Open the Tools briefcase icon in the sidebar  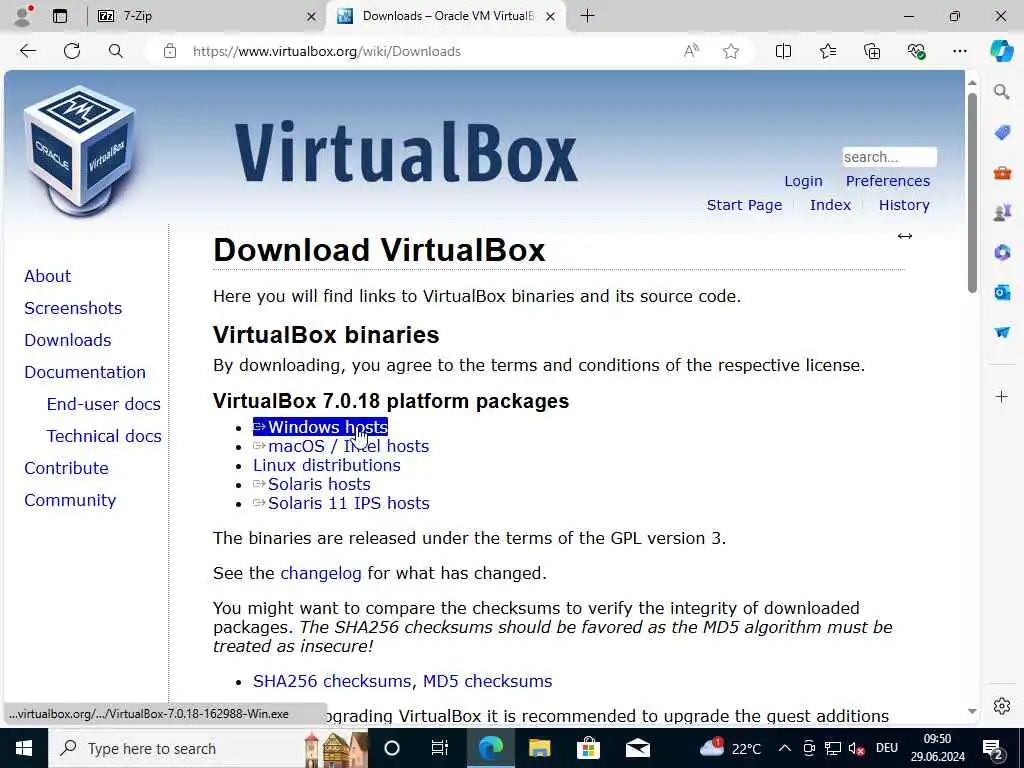pyautogui.click(x=1002, y=173)
